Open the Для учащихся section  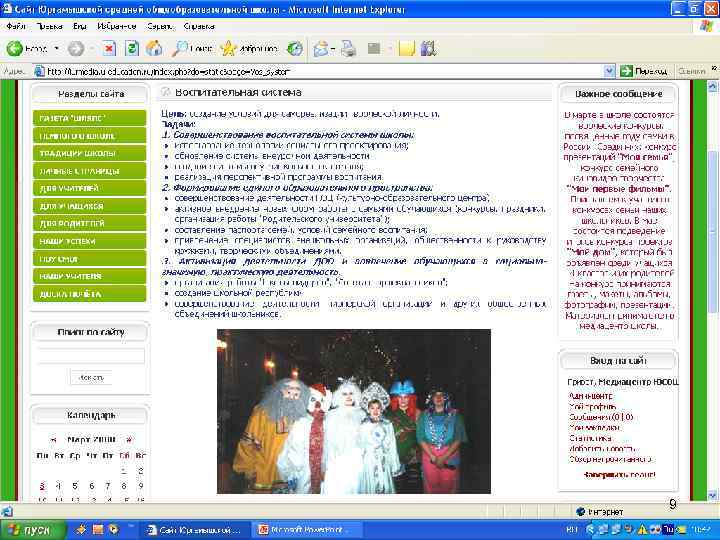pyautogui.click(x=90, y=206)
